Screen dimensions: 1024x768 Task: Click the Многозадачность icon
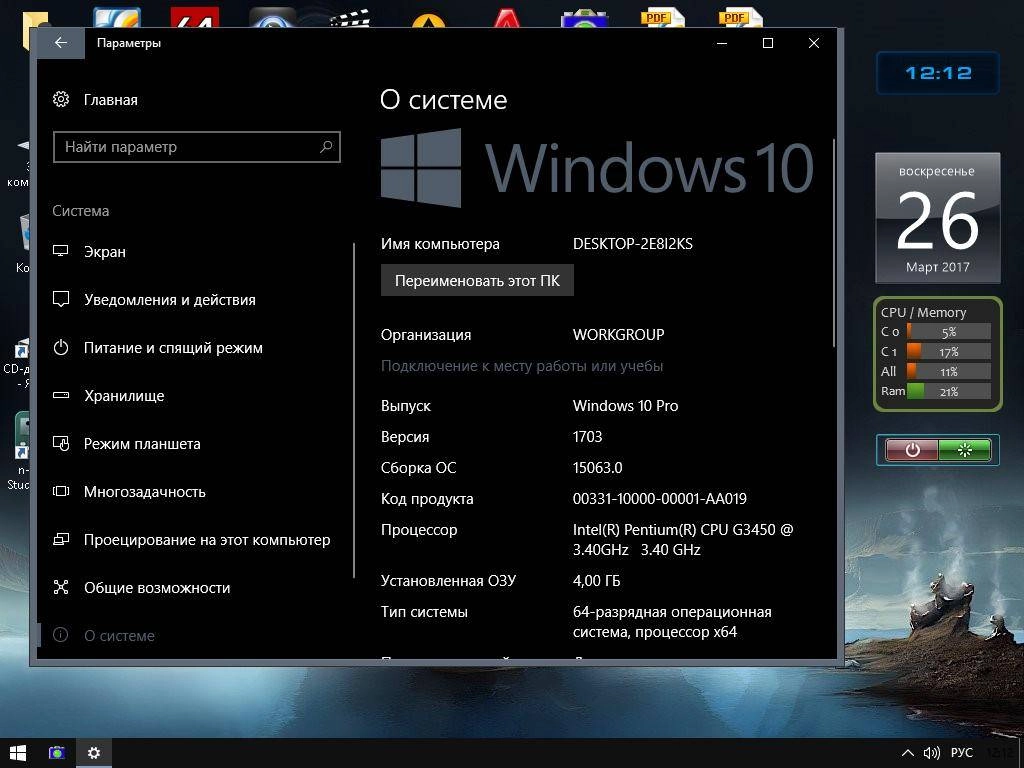pyautogui.click(x=61, y=491)
